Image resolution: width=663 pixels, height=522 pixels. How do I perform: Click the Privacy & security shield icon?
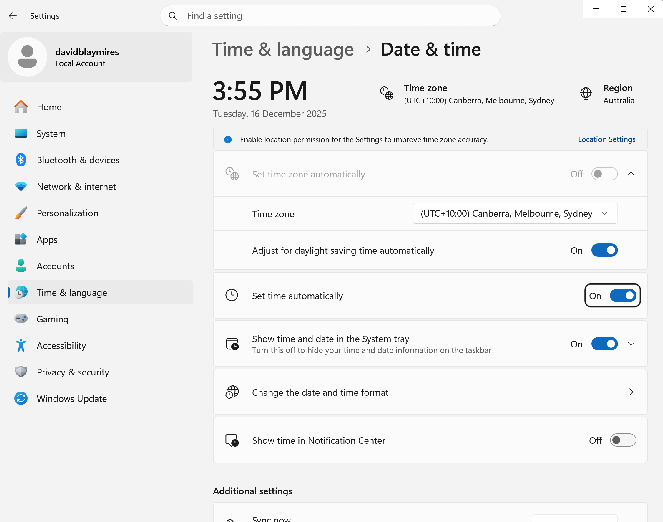click(x=21, y=372)
